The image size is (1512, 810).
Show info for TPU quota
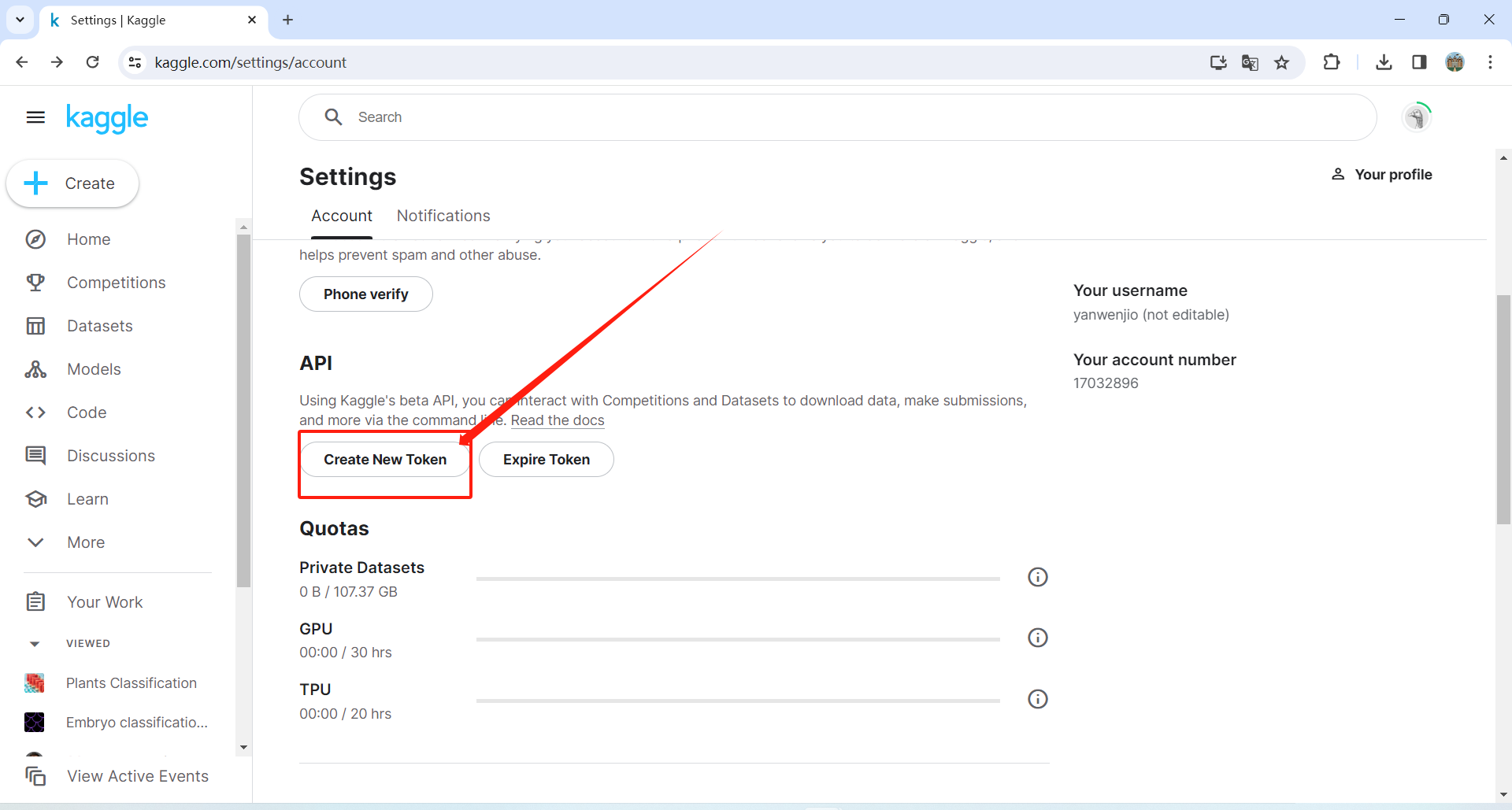click(1038, 699)
